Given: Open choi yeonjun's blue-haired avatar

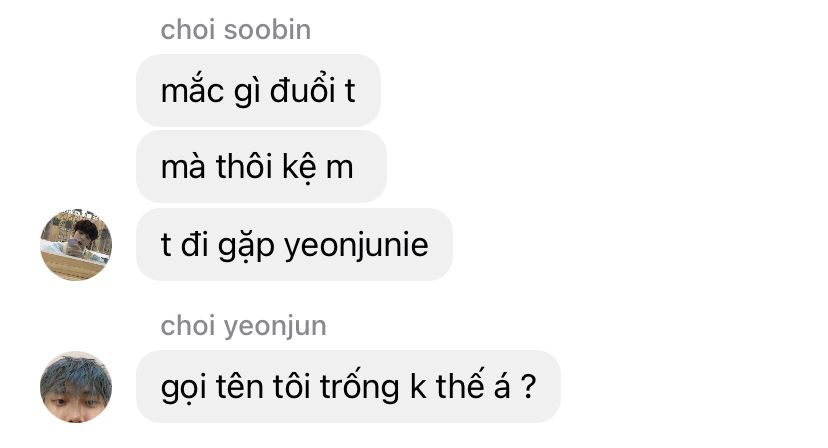Looking at the screenshot, I should click(76, 387).
